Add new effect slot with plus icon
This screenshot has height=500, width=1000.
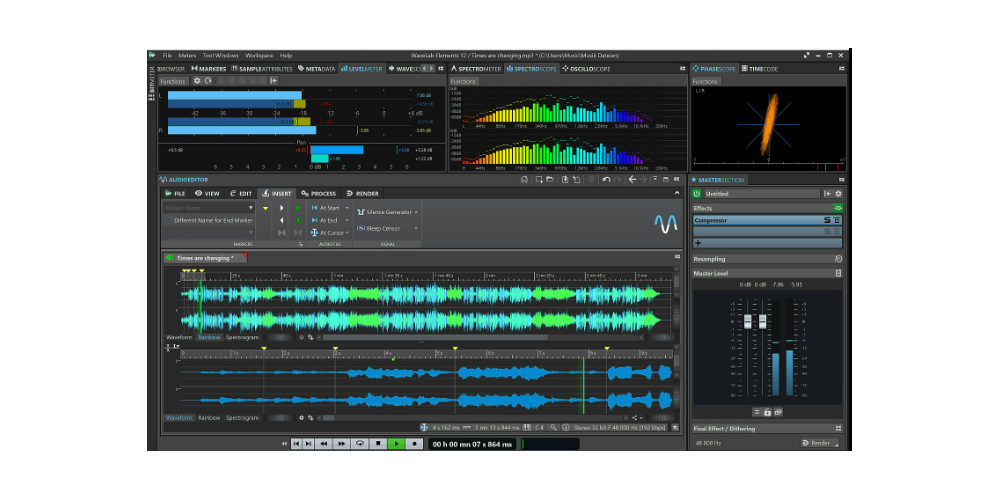[x=698, y=243]
